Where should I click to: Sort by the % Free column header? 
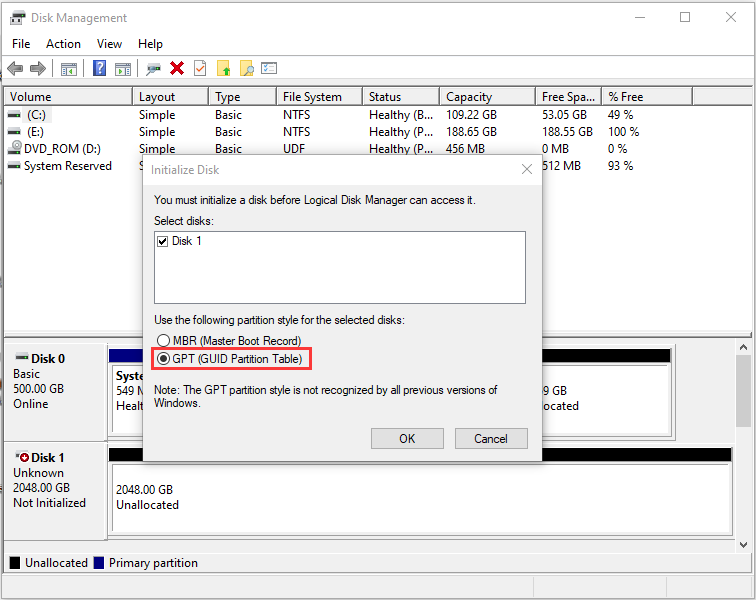point(648,97)
